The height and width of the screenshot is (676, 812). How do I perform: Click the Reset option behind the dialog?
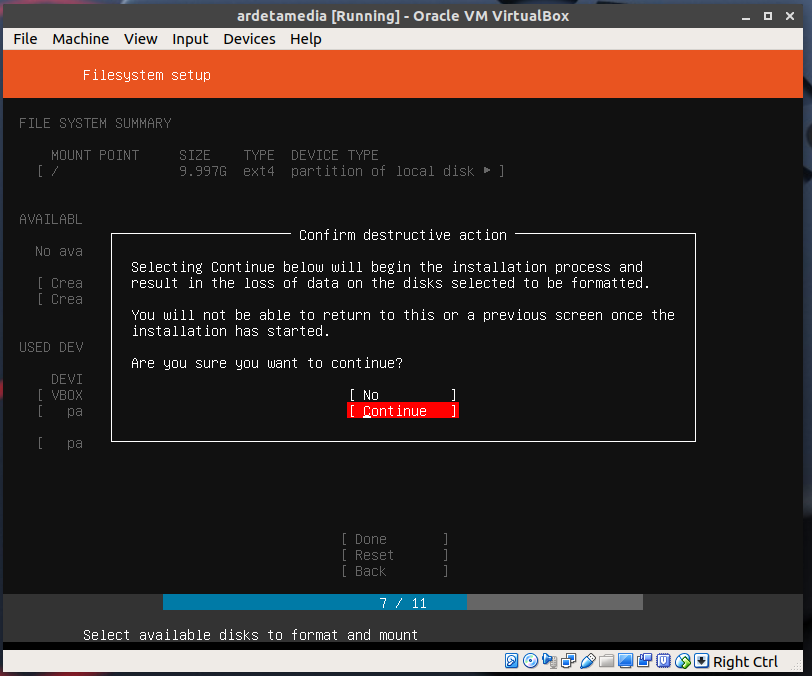click(x=394, y=555)
